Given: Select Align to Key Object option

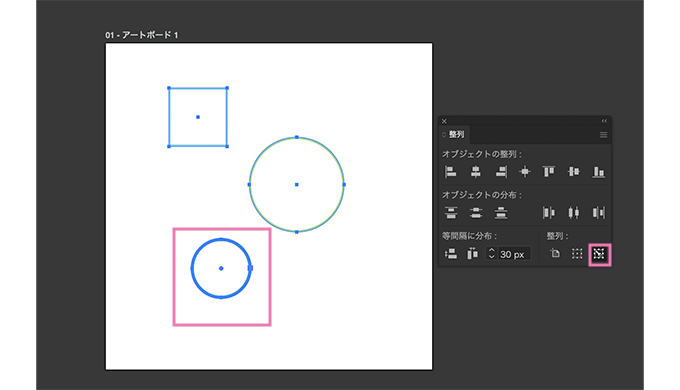Looking at the screenshot, I should (x=599, y=254).
